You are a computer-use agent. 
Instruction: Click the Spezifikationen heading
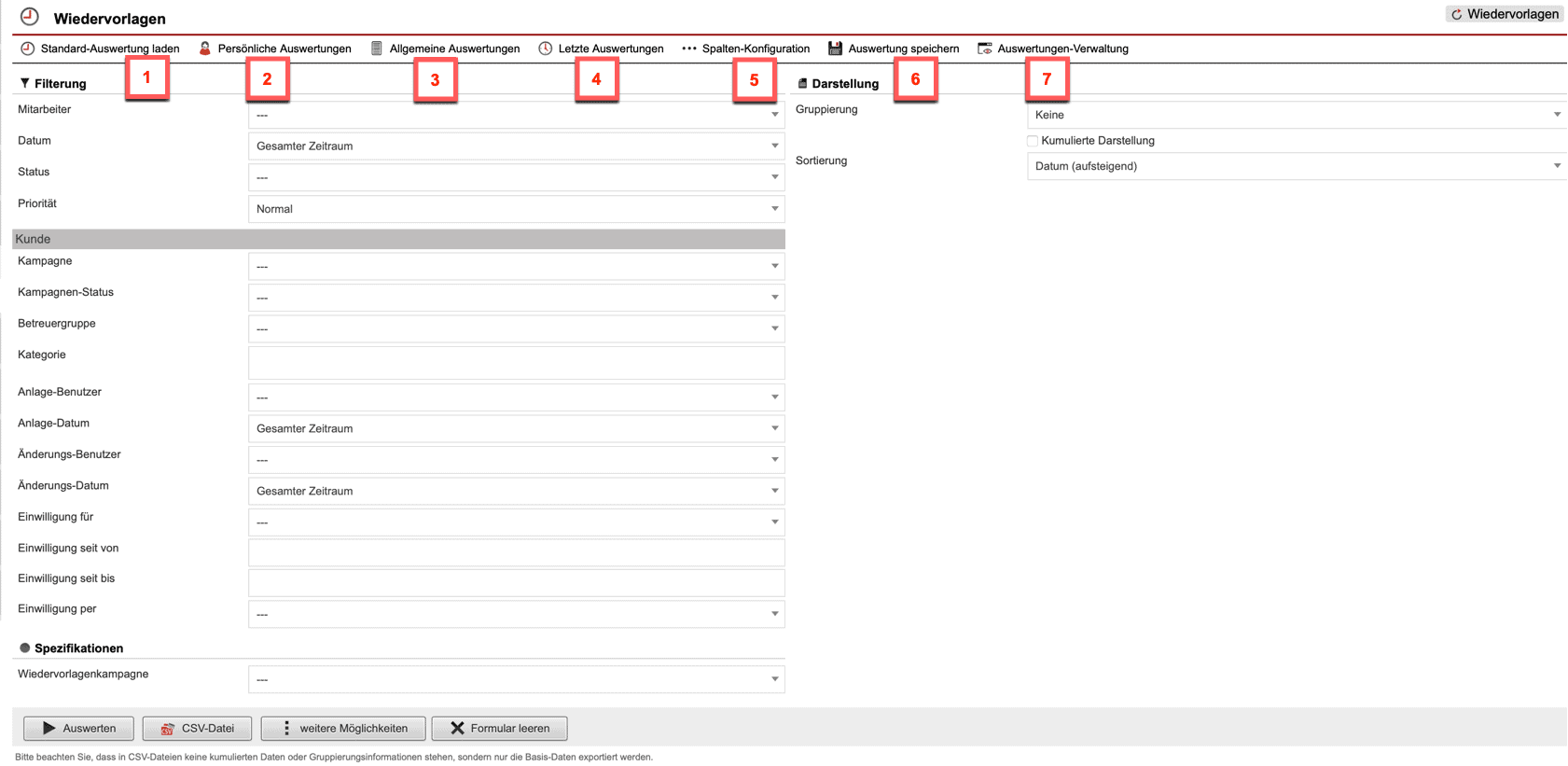(79, 648)
